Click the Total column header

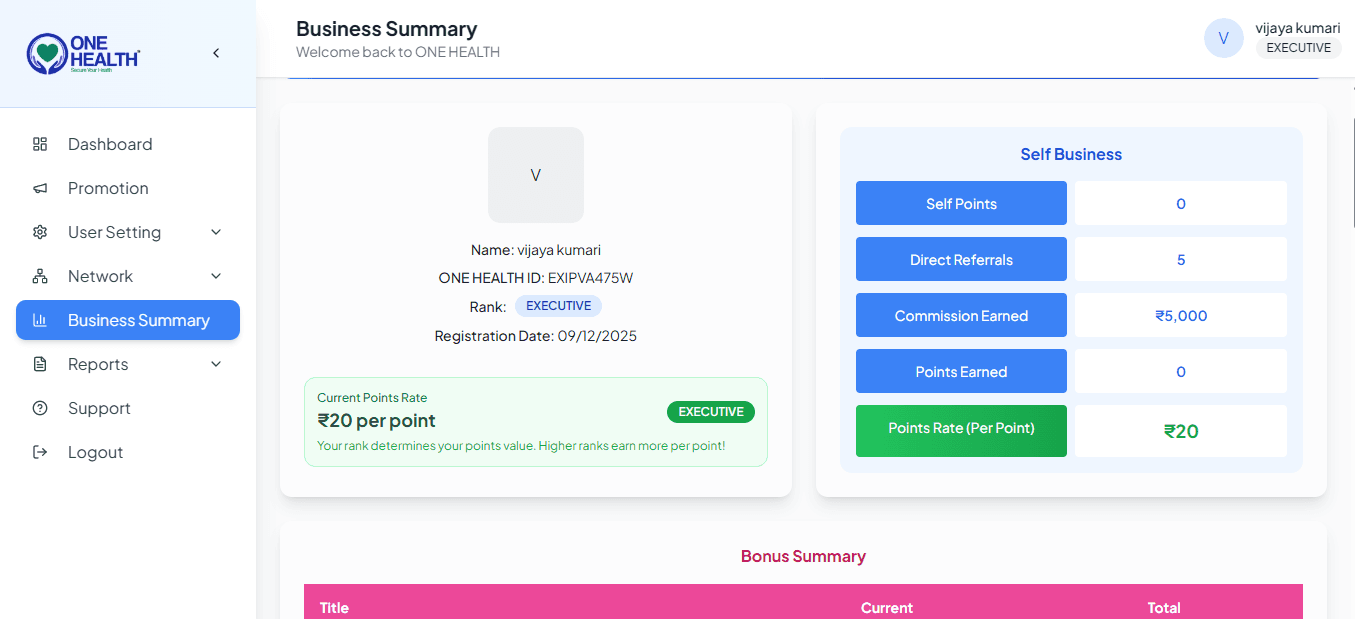click(x=1164, y=608)
